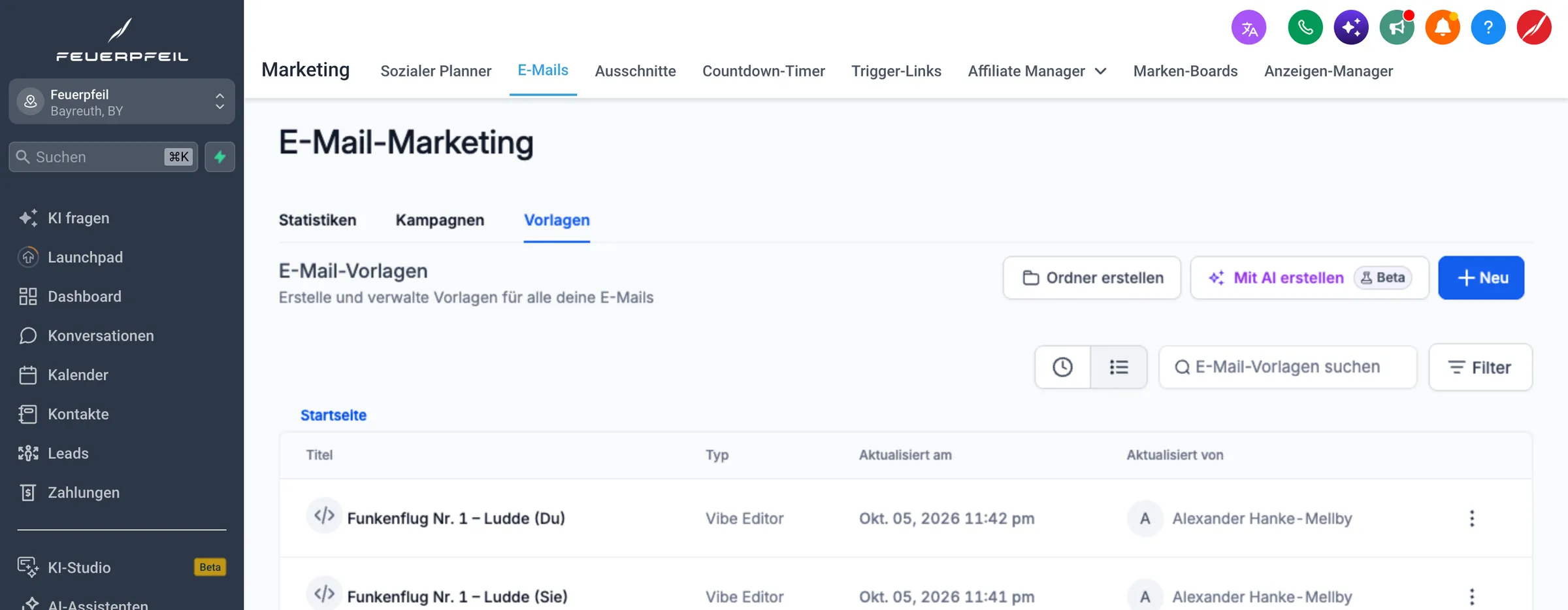Viewport: 1568px width, 610px height.
Task: Open the orange notifications bell
Action: pyautogui.click(x=1443, y=27)
